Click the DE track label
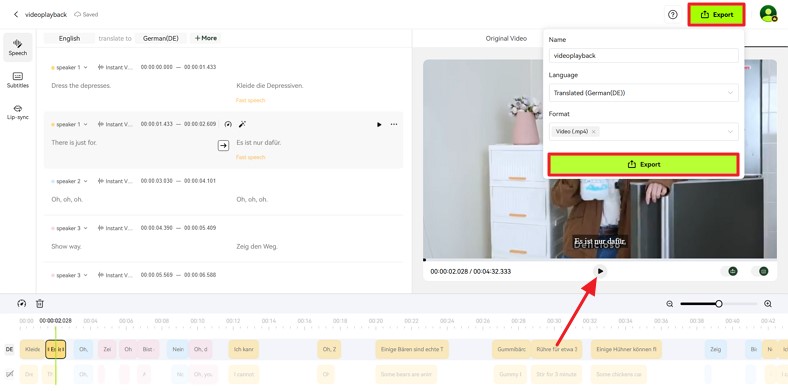The width and height of the screenshot is (788, 391). coord(9,349)
